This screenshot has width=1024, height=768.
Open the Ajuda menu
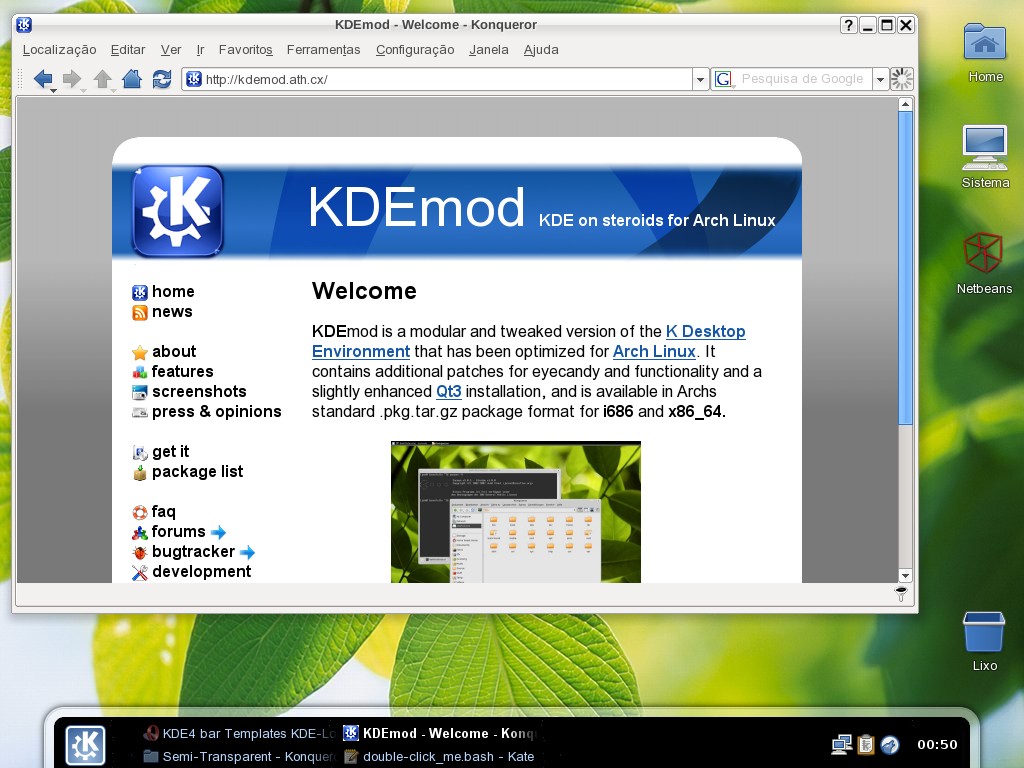[541, 50]
